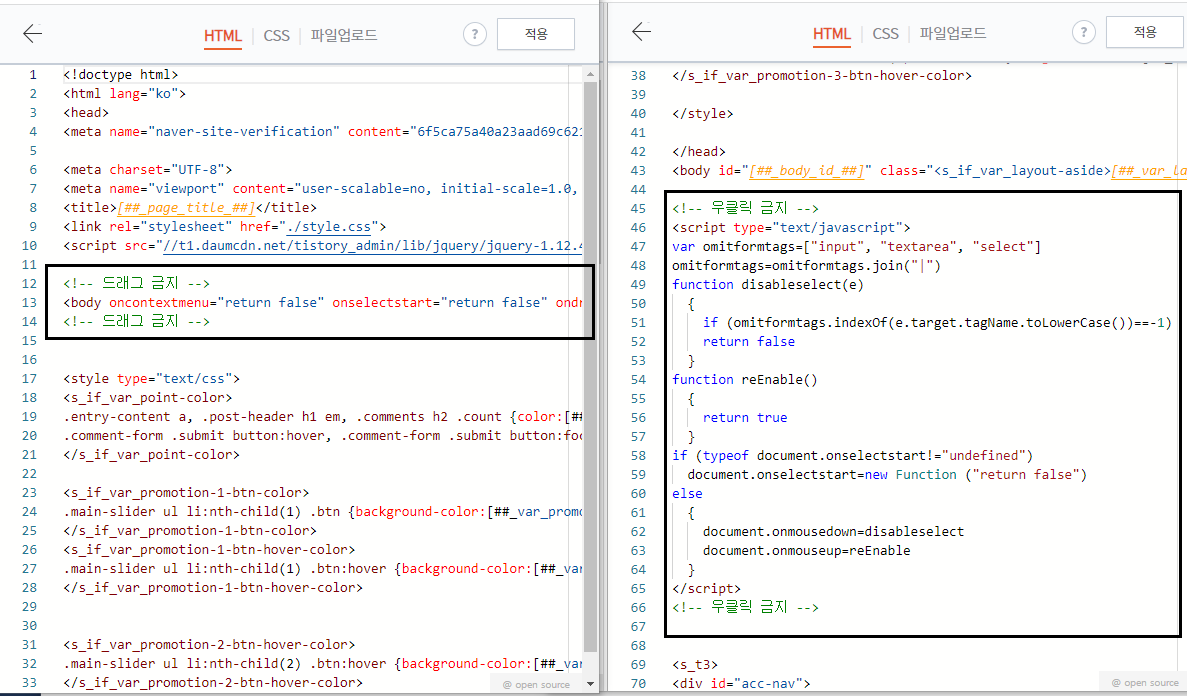Click <s_t3> on line 69
Screen dimensions: 1187x696
point(695,664)
